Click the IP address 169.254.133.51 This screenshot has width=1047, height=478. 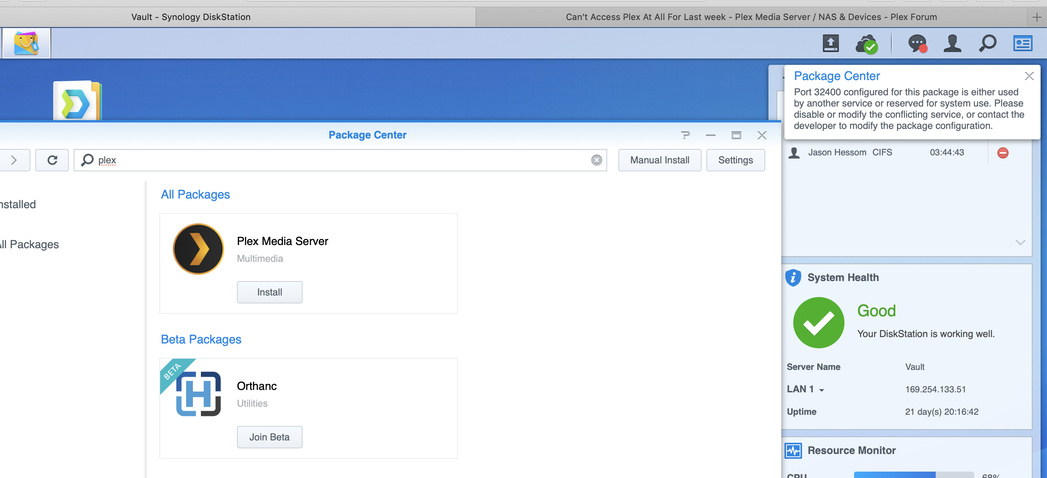click(935, 390)
